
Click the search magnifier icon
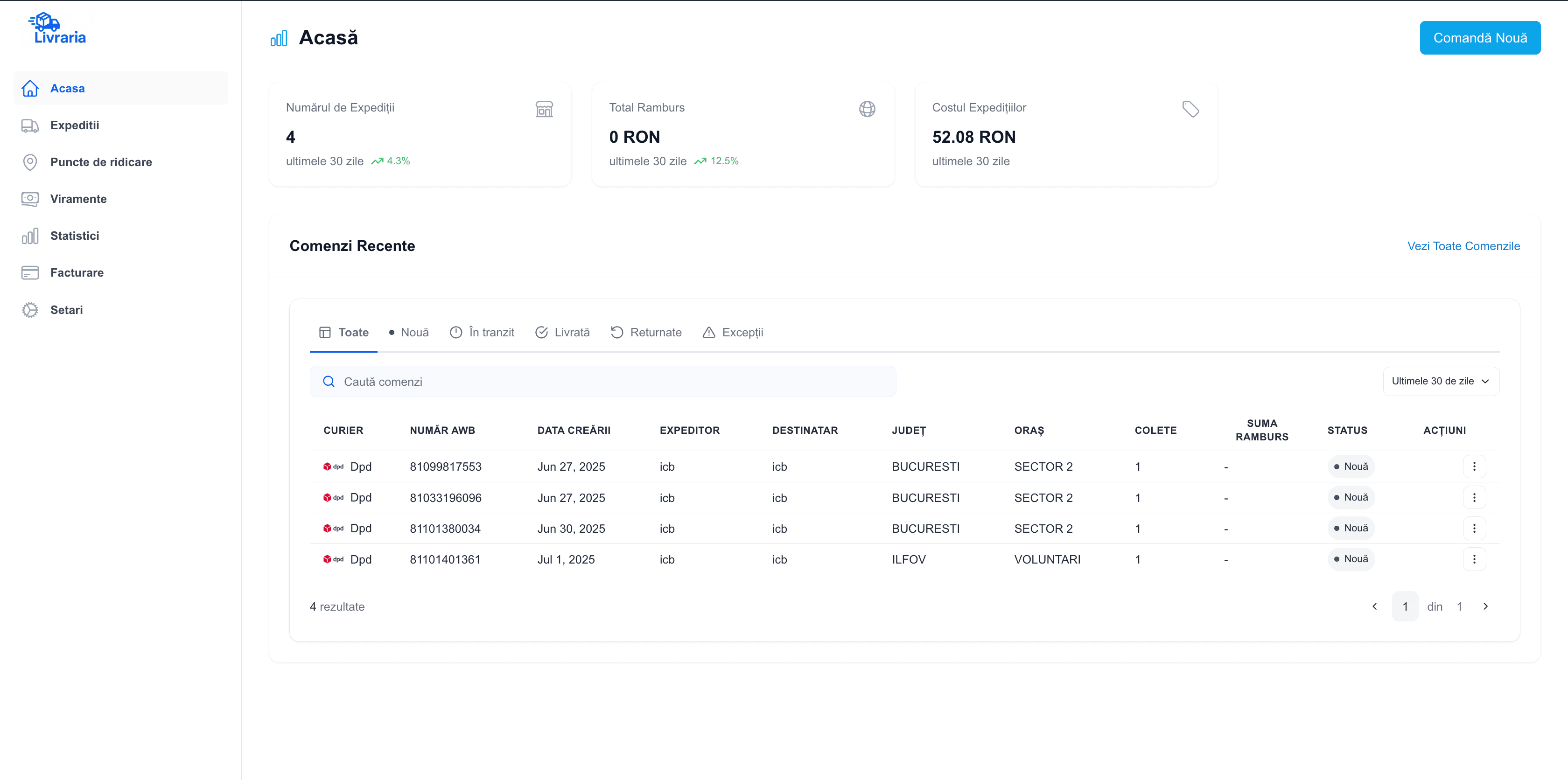(x=329, y=382)
